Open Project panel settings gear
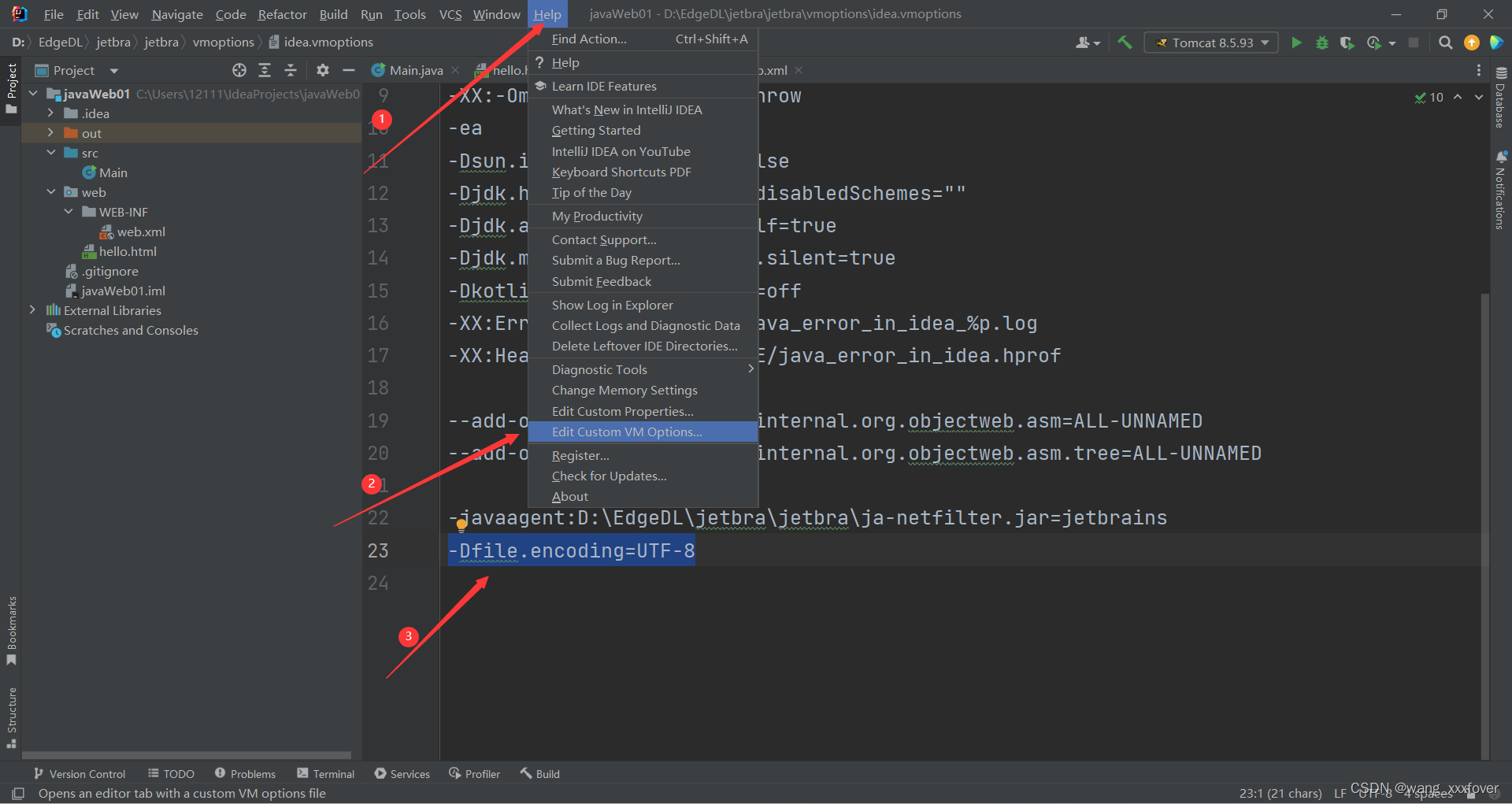 [323, 70]
